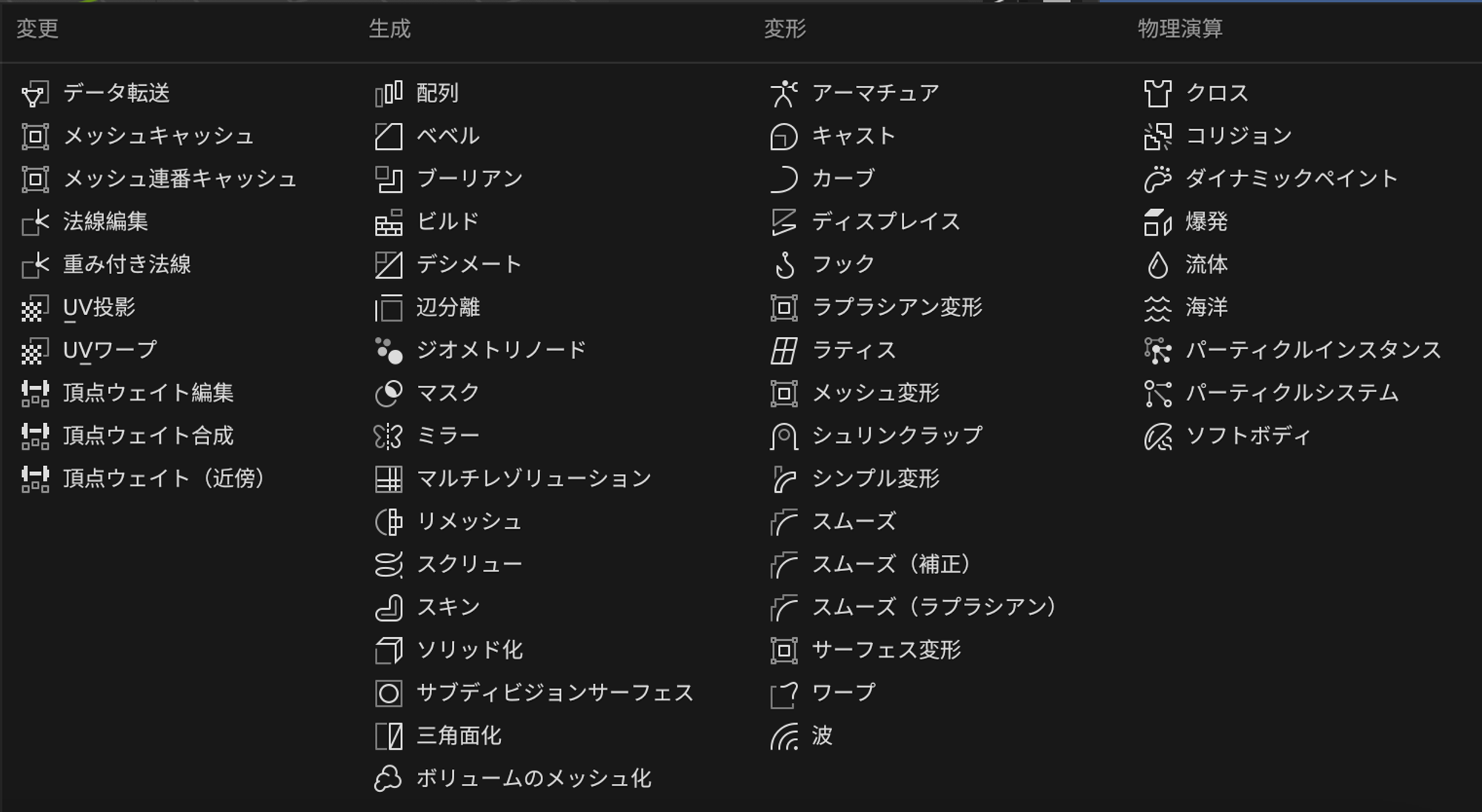Click the 物理演算 column header
1482x812 pixels.
click(x=1180, y=29)
